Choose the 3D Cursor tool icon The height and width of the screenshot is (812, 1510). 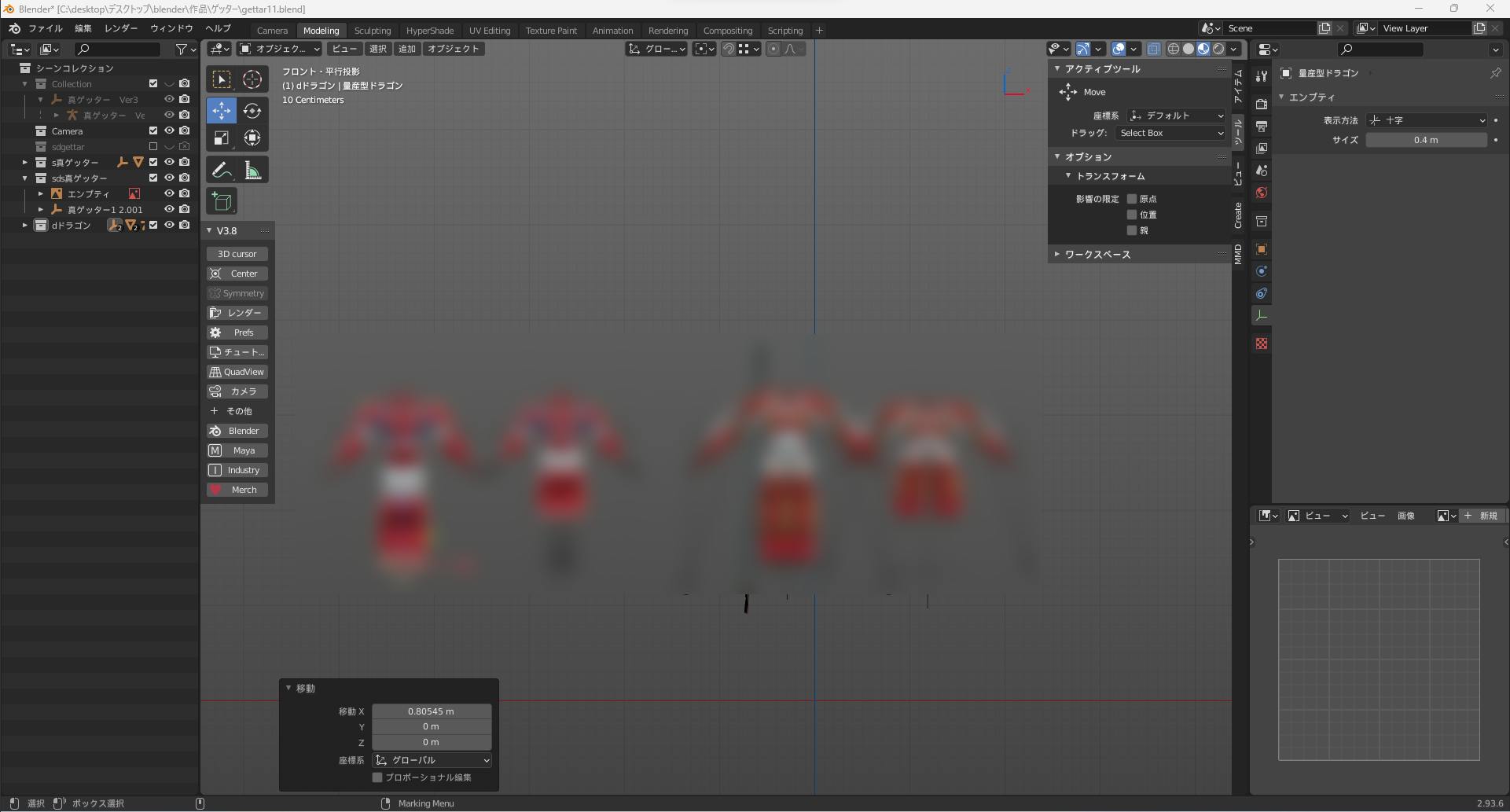coord(252,79)
